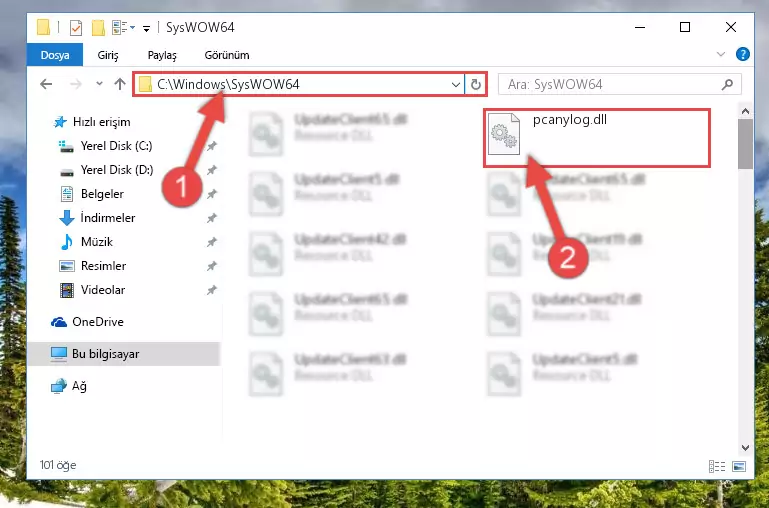Click the magnifier search icon
The image size is (769, 508).
click(x=727, y=84)
